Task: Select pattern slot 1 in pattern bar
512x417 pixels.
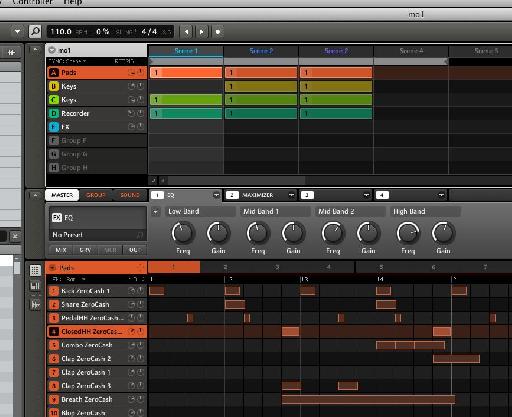Action: pos(174,267)
